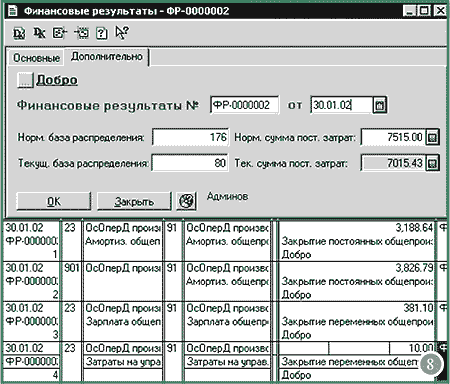Click the underlined Добро firm label
This screenshot has width=450, height=384.
tap(57, 80)
